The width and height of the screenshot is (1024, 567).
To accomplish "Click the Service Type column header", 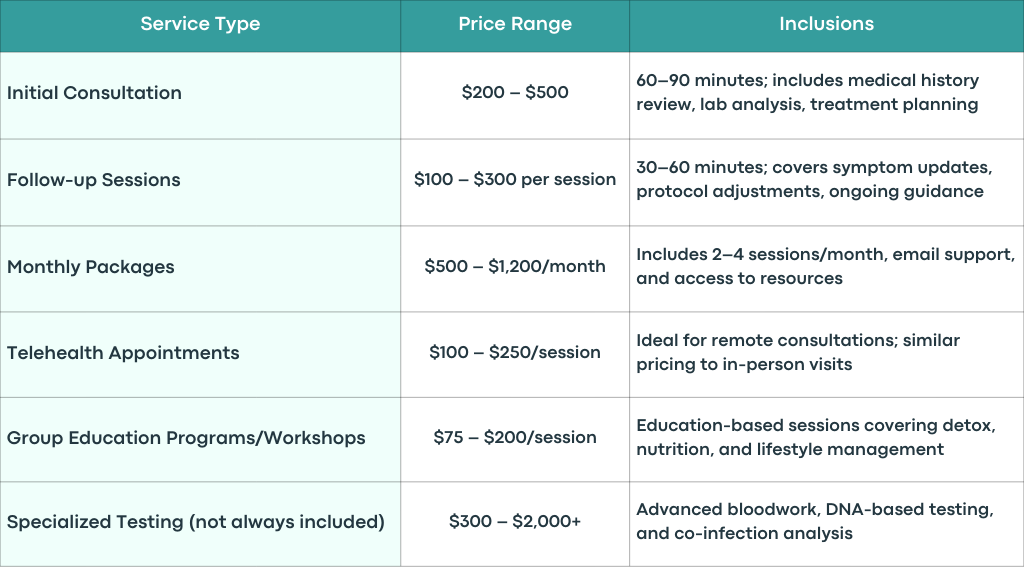I will [x=200, y=24].
